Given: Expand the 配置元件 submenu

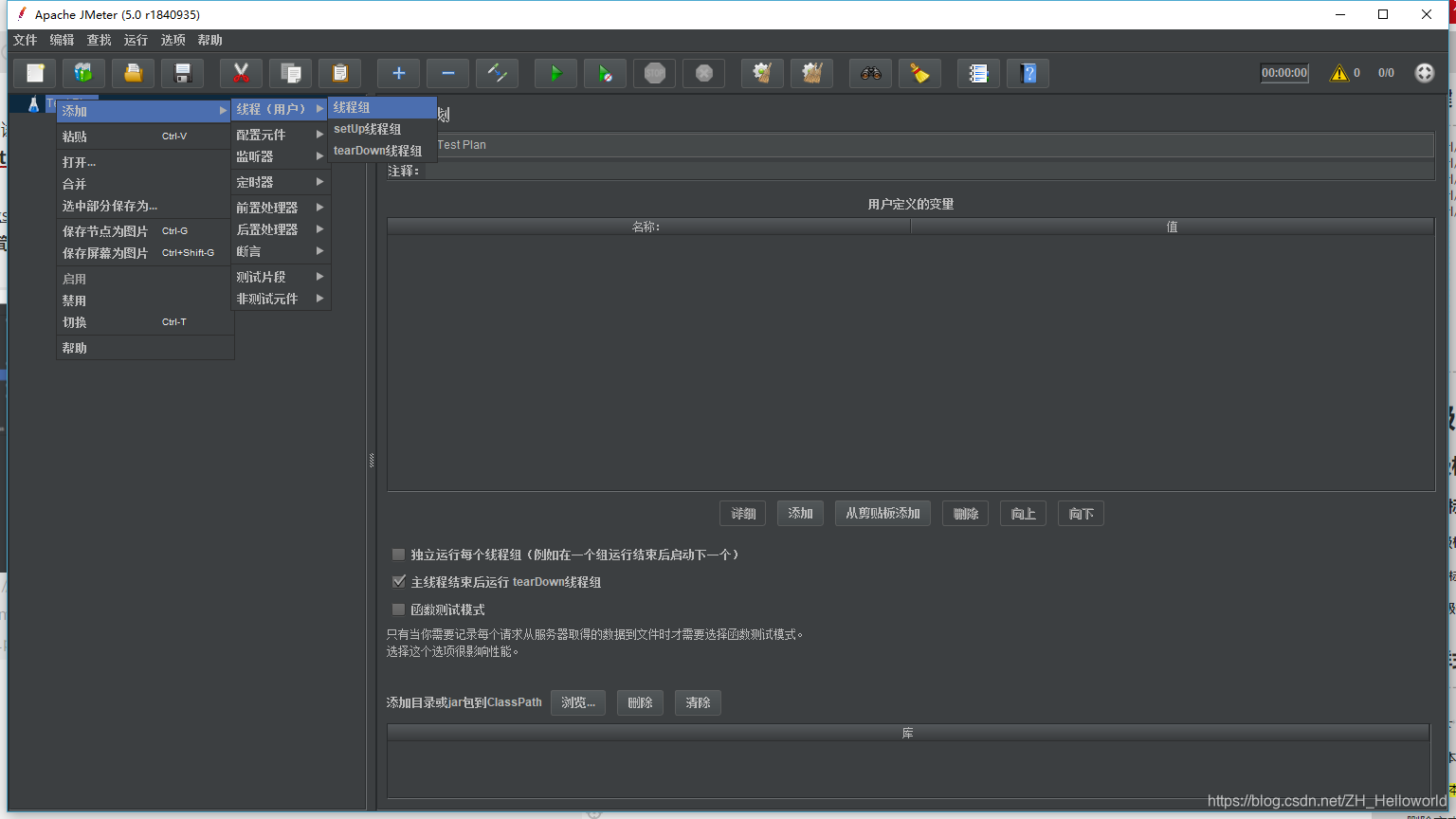Looking at the screenshot, I should pyautogui.click(x=281, y=135).
